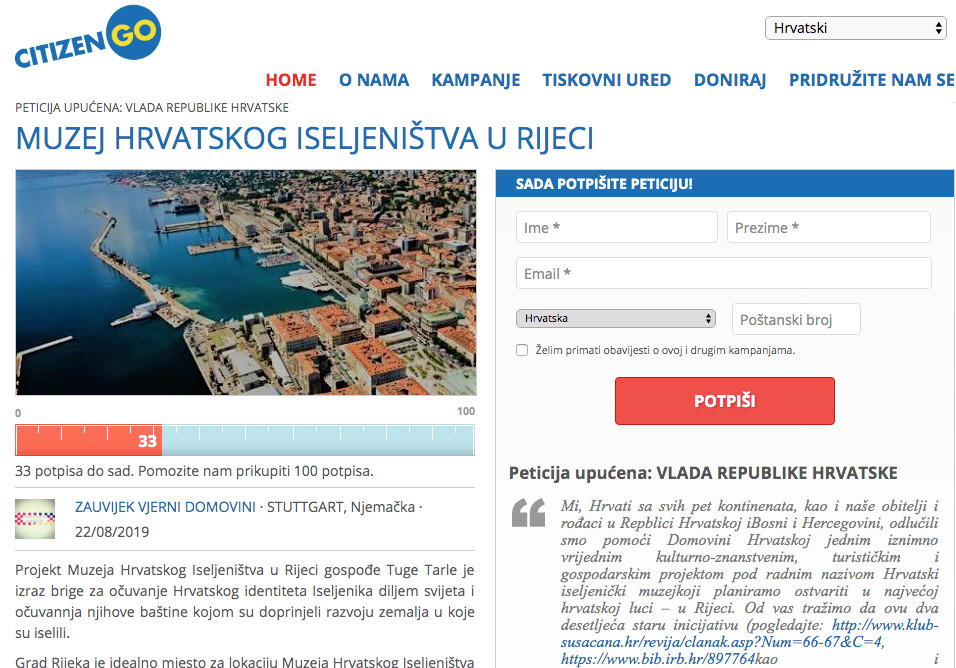Expand the Hrvatska country selector

click(615, 319)
